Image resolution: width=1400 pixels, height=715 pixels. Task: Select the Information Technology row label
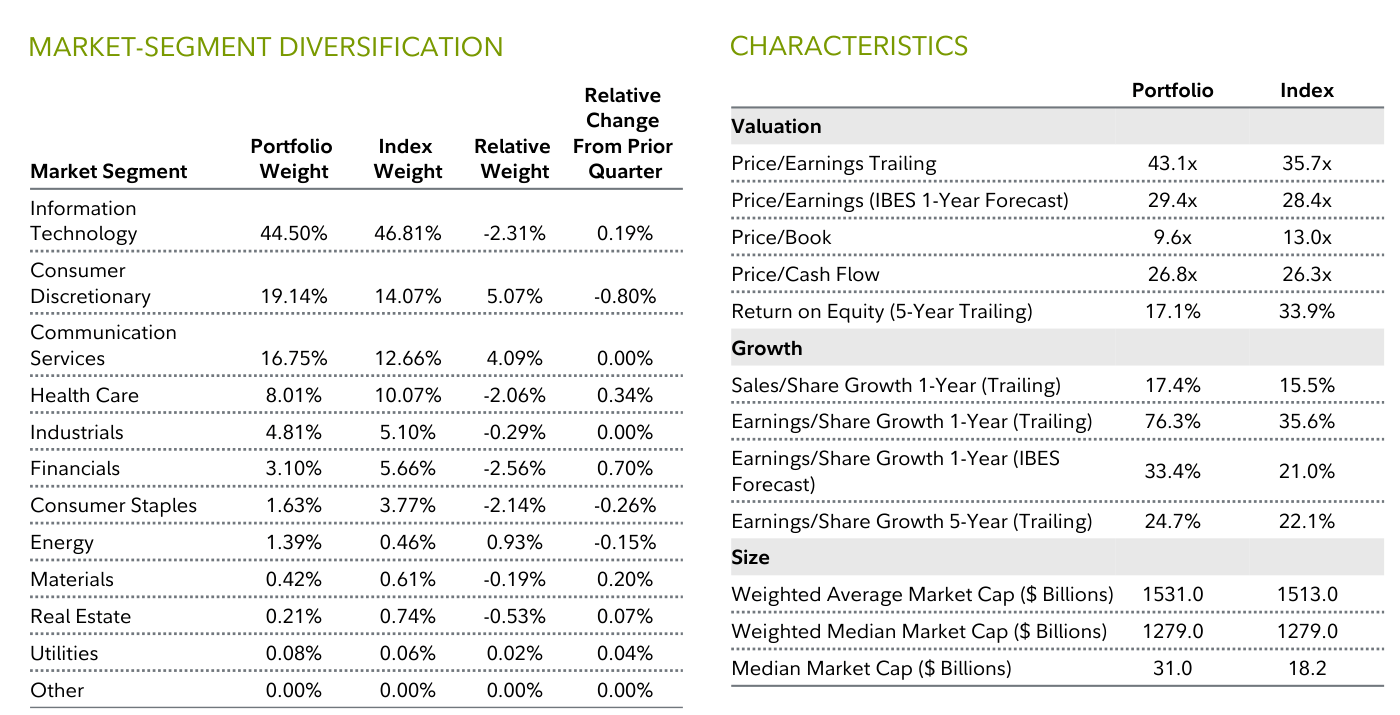coord(83,221)
